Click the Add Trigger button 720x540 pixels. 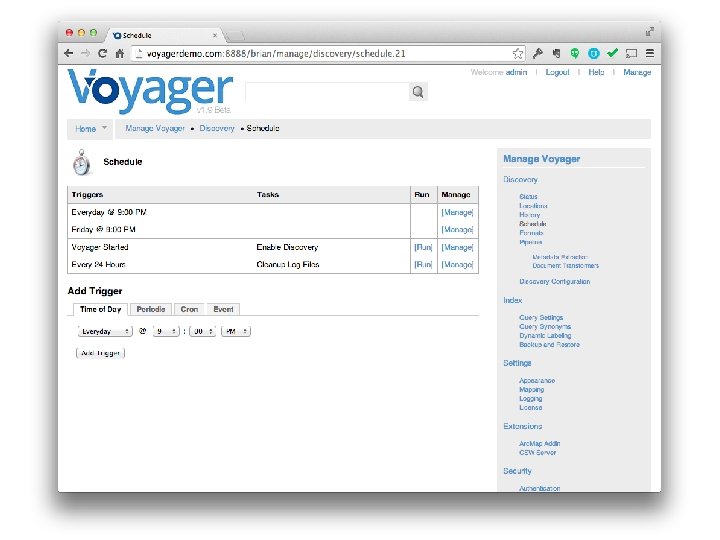point(100,353)
